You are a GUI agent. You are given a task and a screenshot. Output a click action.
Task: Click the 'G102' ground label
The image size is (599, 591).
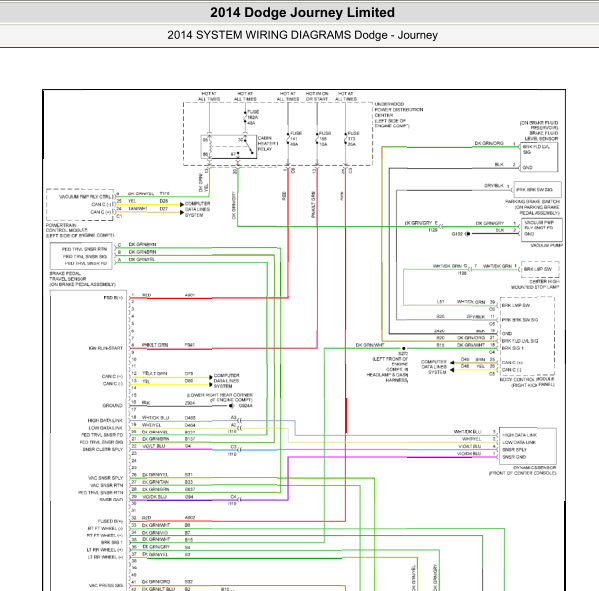pyautogui.click(x=457, y=234)
